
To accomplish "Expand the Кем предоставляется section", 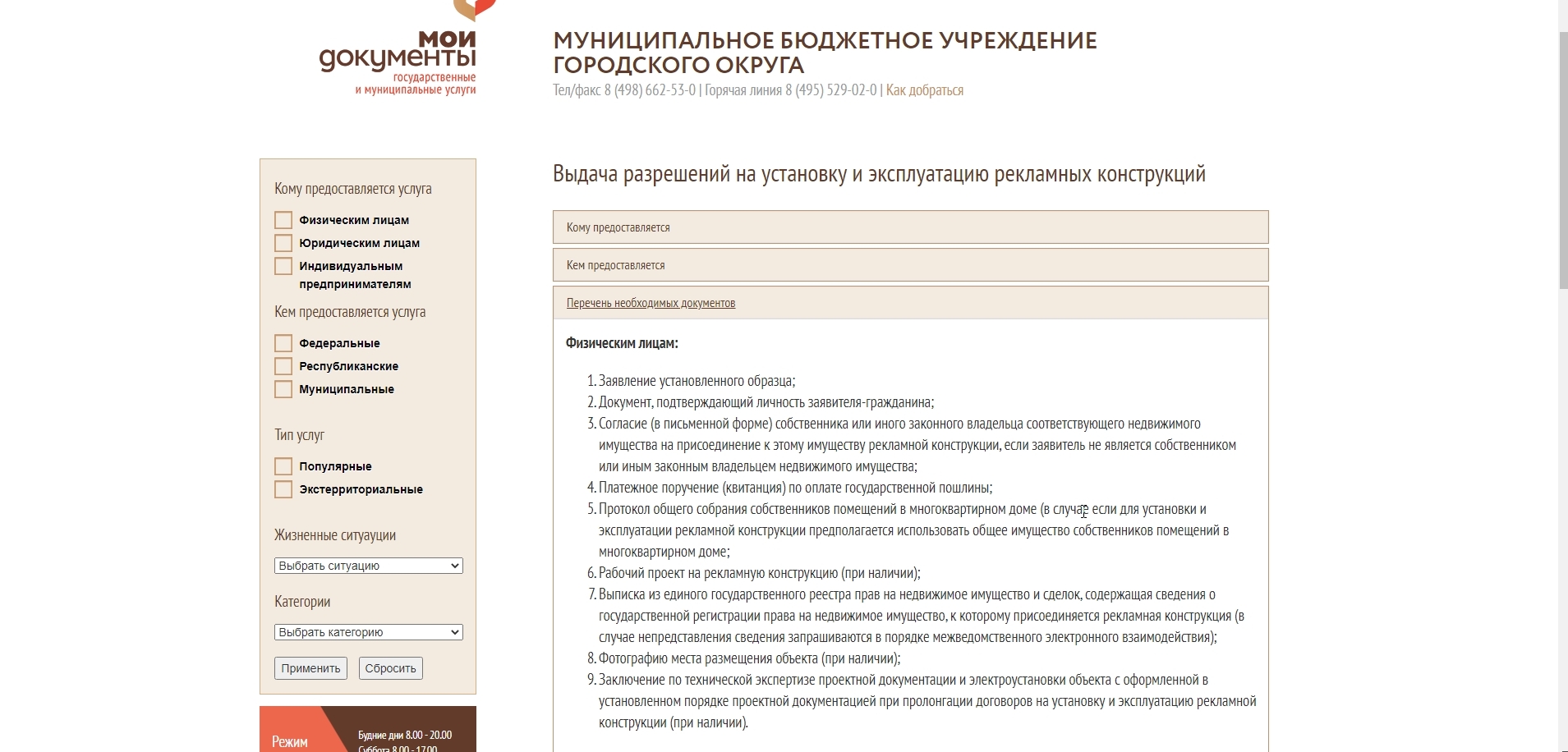I will point(910,265).
